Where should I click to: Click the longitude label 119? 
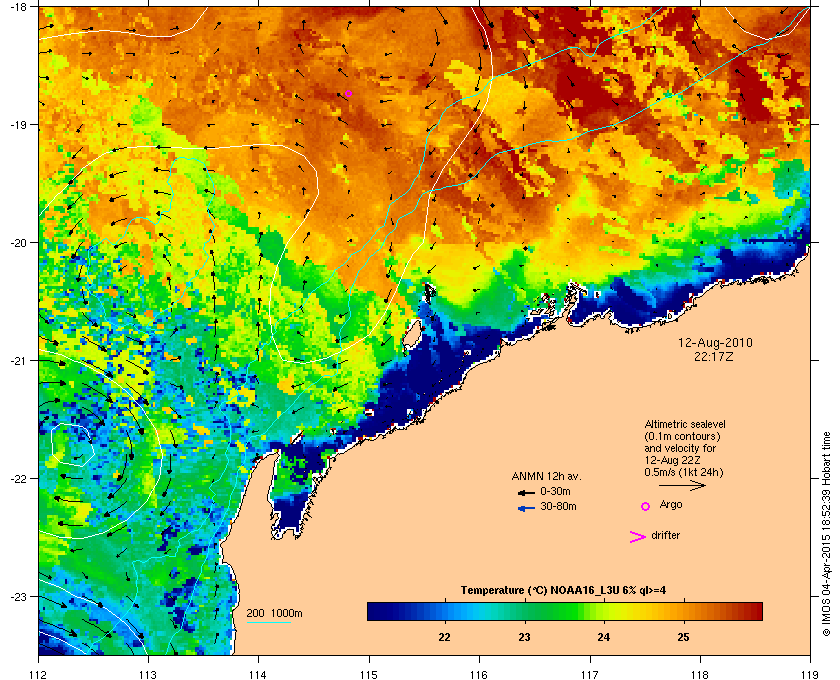[x=810, y=675]
